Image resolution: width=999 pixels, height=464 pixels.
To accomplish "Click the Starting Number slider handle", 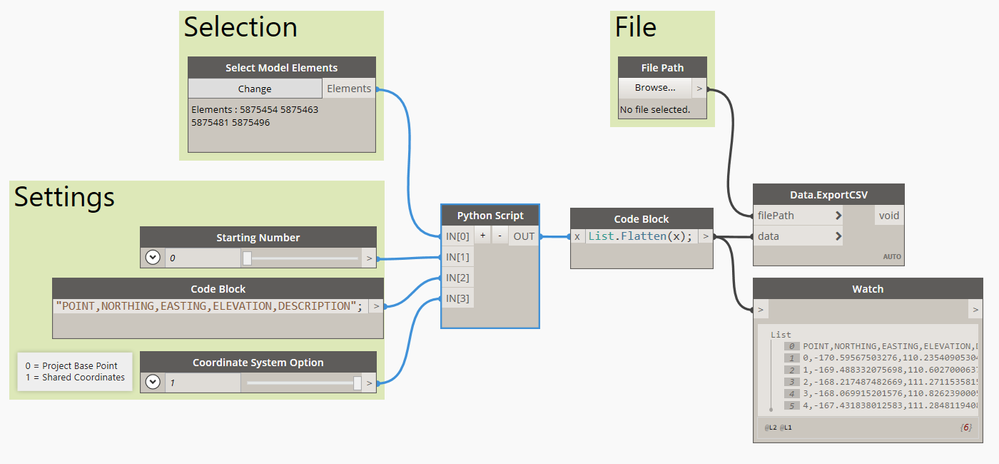I will point(247,257).
